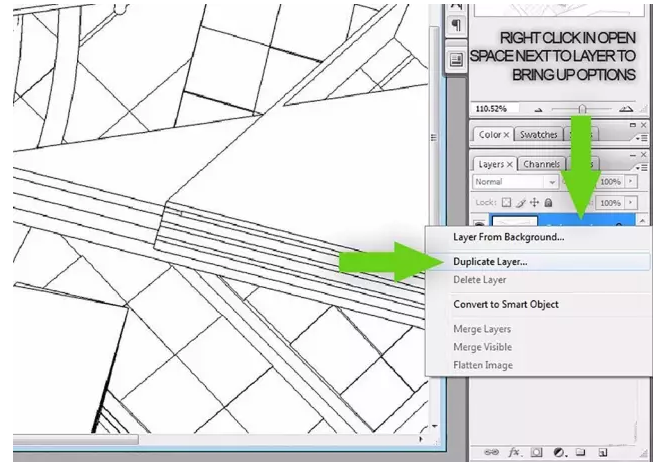Click the Fill 100% field
Screen dimensions: 659x469
[x=610, y=203]
